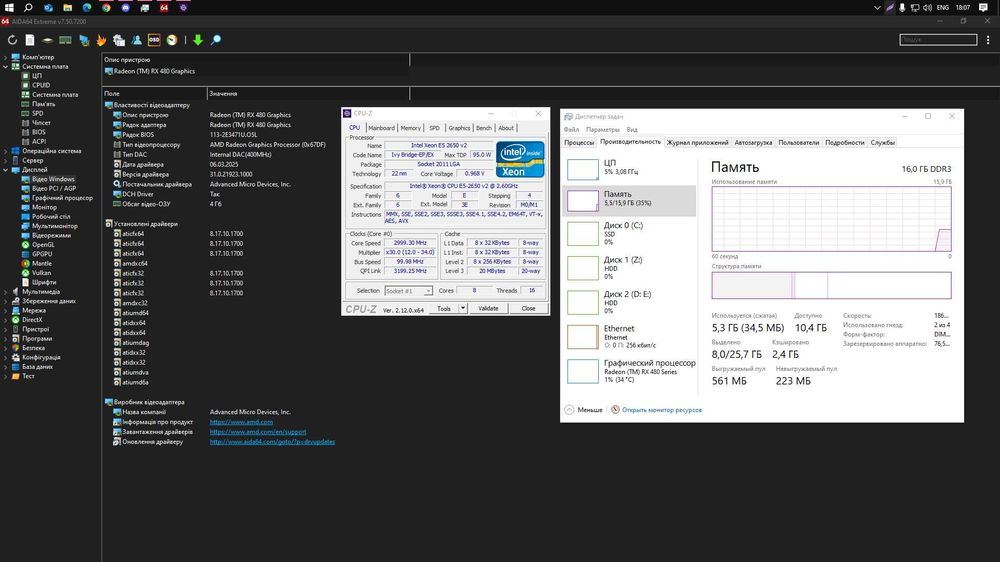Viewport: 1000px width, 562px height.
Task: Open the OSD panel icon in AIDA64 toolbar
Action: 154,40
